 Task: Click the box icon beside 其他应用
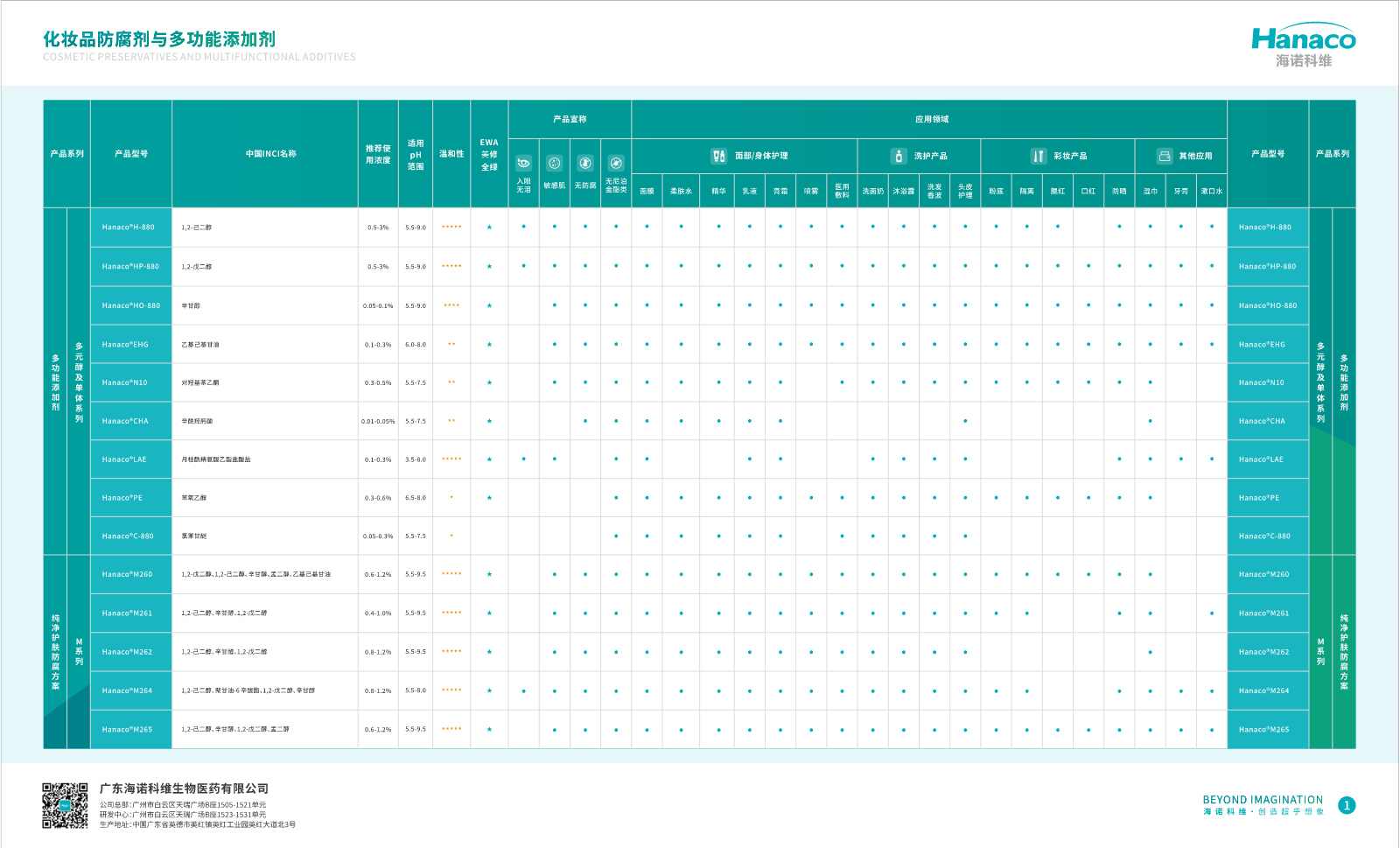click(1165, 156)
